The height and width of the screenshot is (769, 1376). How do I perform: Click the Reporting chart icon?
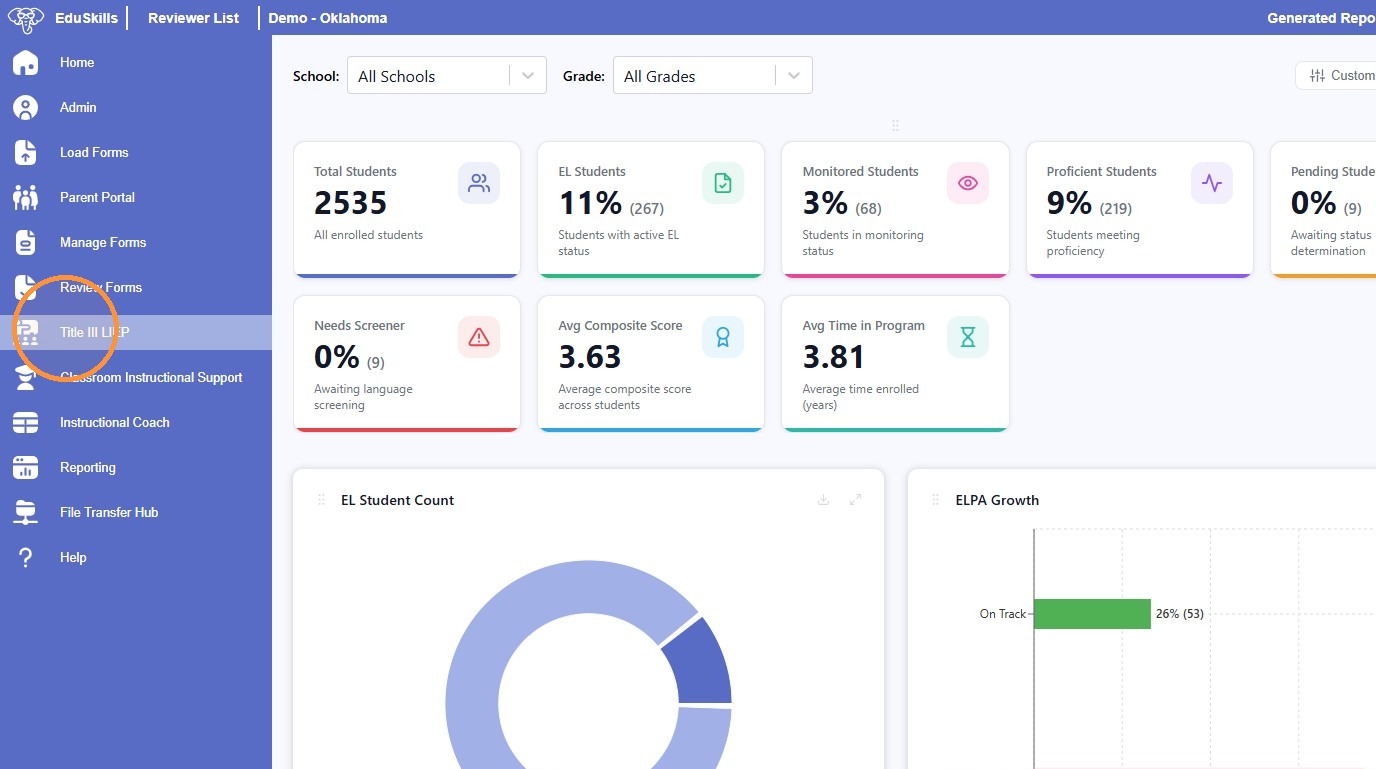coord(25,467)
